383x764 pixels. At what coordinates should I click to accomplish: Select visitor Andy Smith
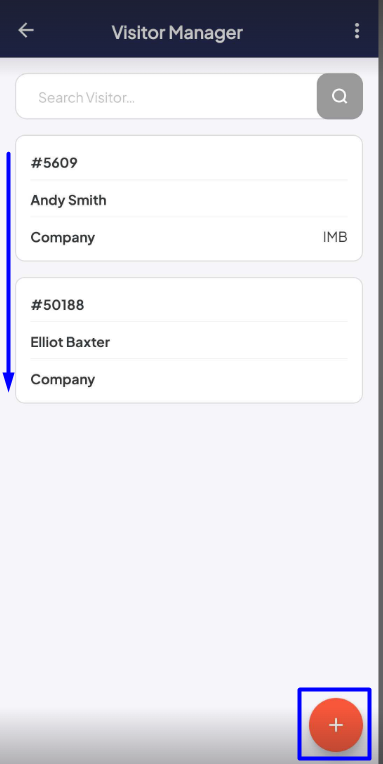click(68, 200)
